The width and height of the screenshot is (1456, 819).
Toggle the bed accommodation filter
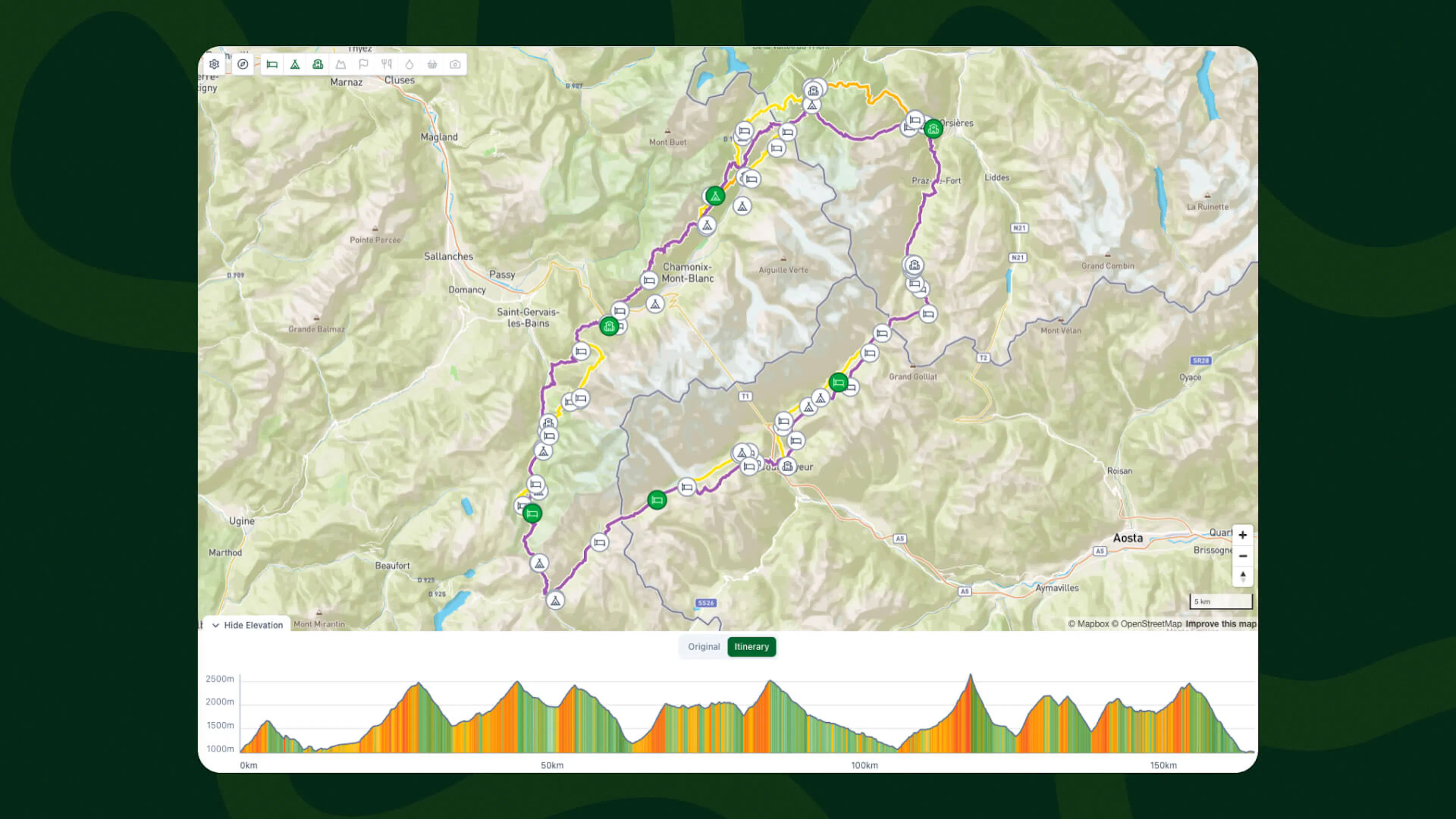(x=272, y=64)
